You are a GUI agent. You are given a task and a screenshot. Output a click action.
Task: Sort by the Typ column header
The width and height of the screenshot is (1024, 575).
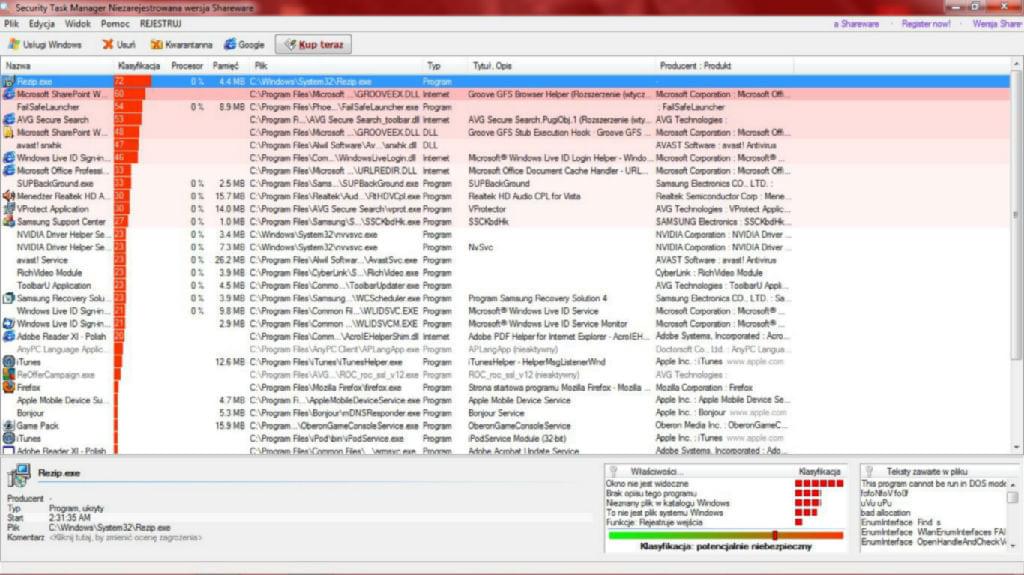444,66
